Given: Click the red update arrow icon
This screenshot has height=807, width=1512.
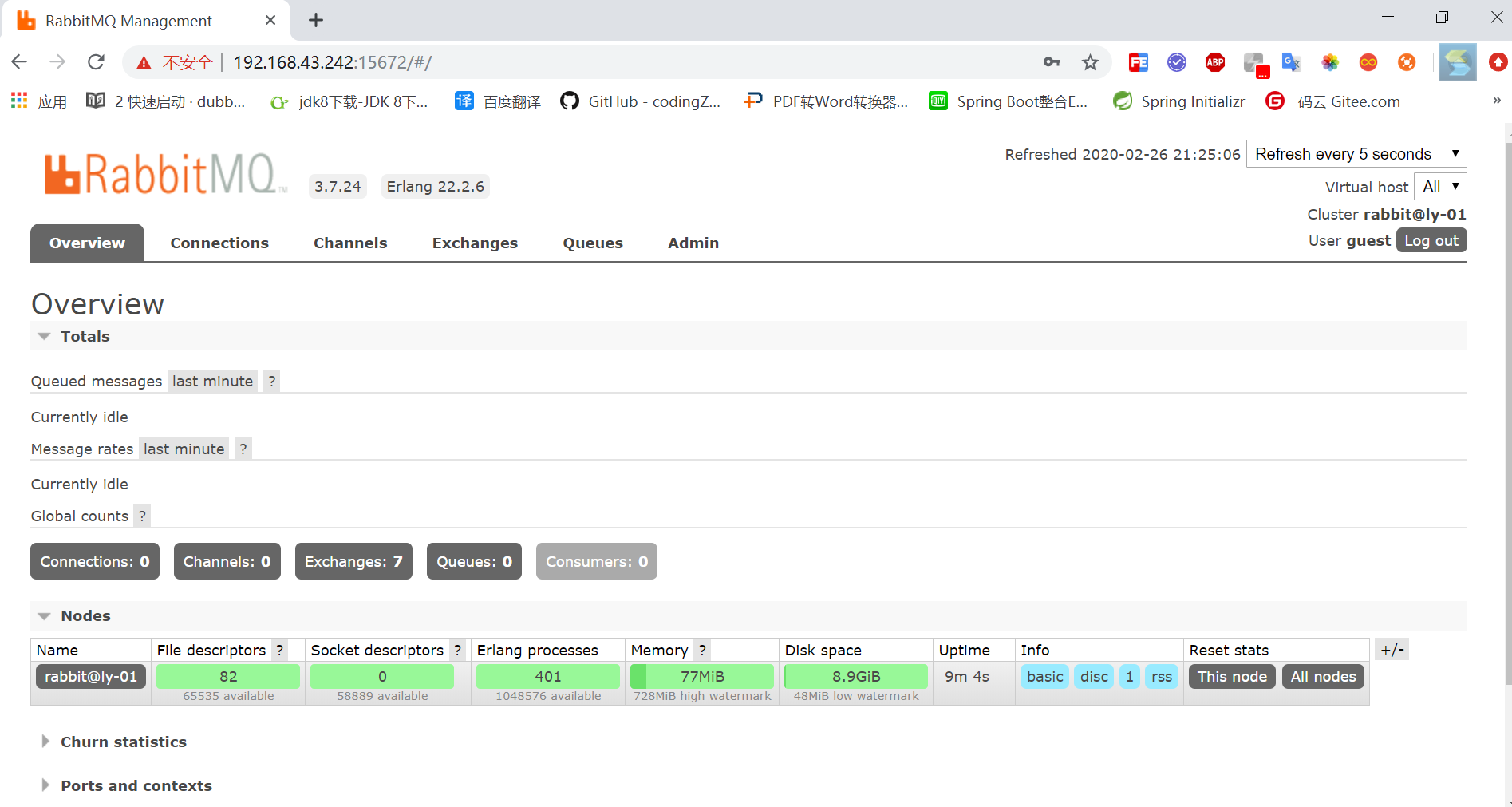Looking at the screenshot, I should click(x=1498, y=62).
